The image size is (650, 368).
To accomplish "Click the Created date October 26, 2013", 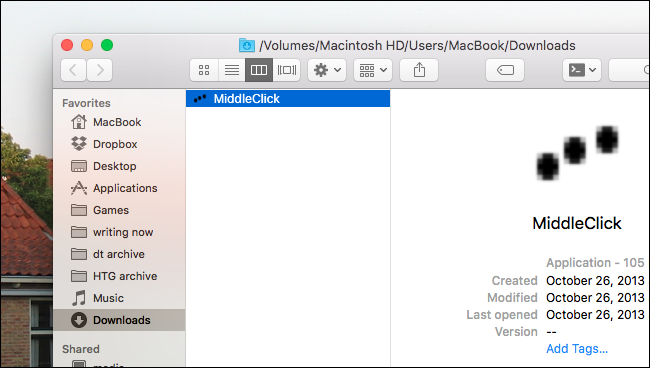I will 595,281.
